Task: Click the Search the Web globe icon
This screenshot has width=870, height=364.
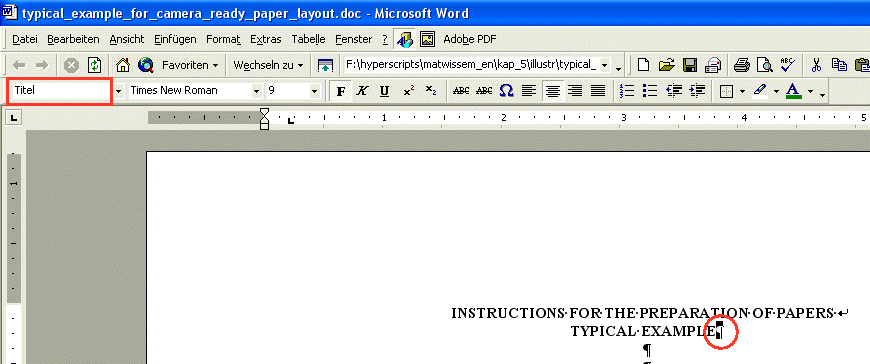Action: point(146,65)
